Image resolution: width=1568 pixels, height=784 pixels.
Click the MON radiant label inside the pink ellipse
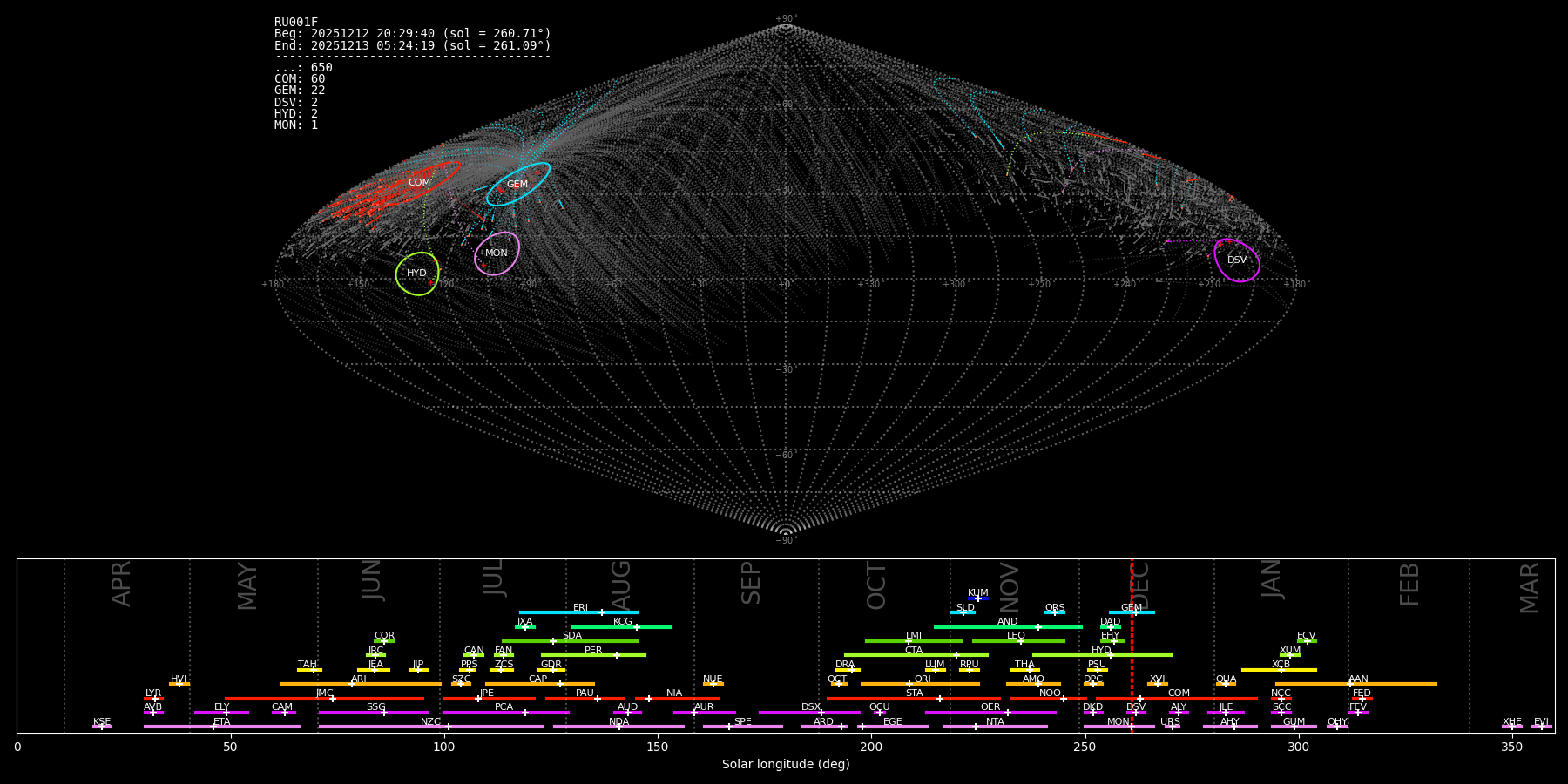(497, 253)
